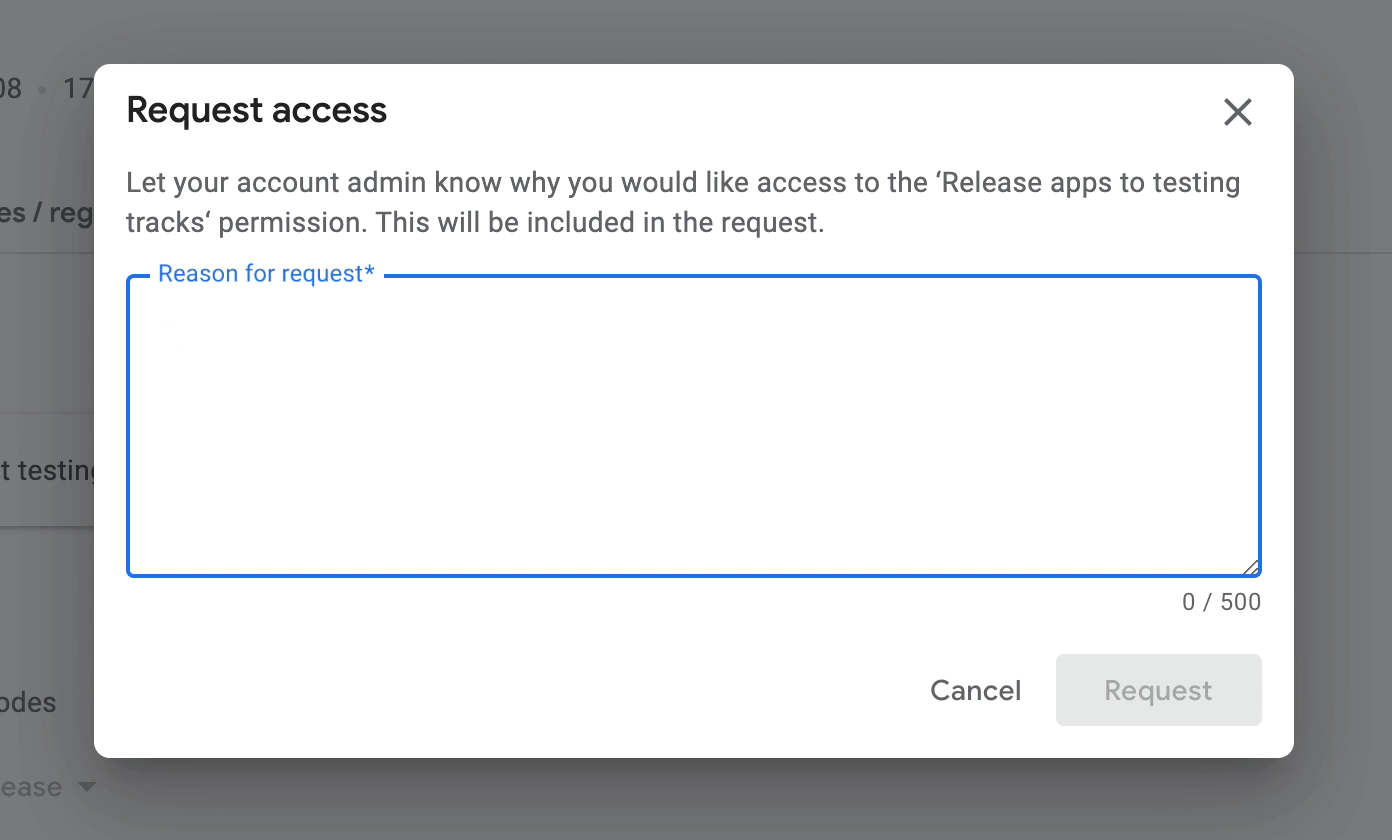Click the 'Request access' dialog title
Viewport: 1392px width, 840px height.
(257, 110)
